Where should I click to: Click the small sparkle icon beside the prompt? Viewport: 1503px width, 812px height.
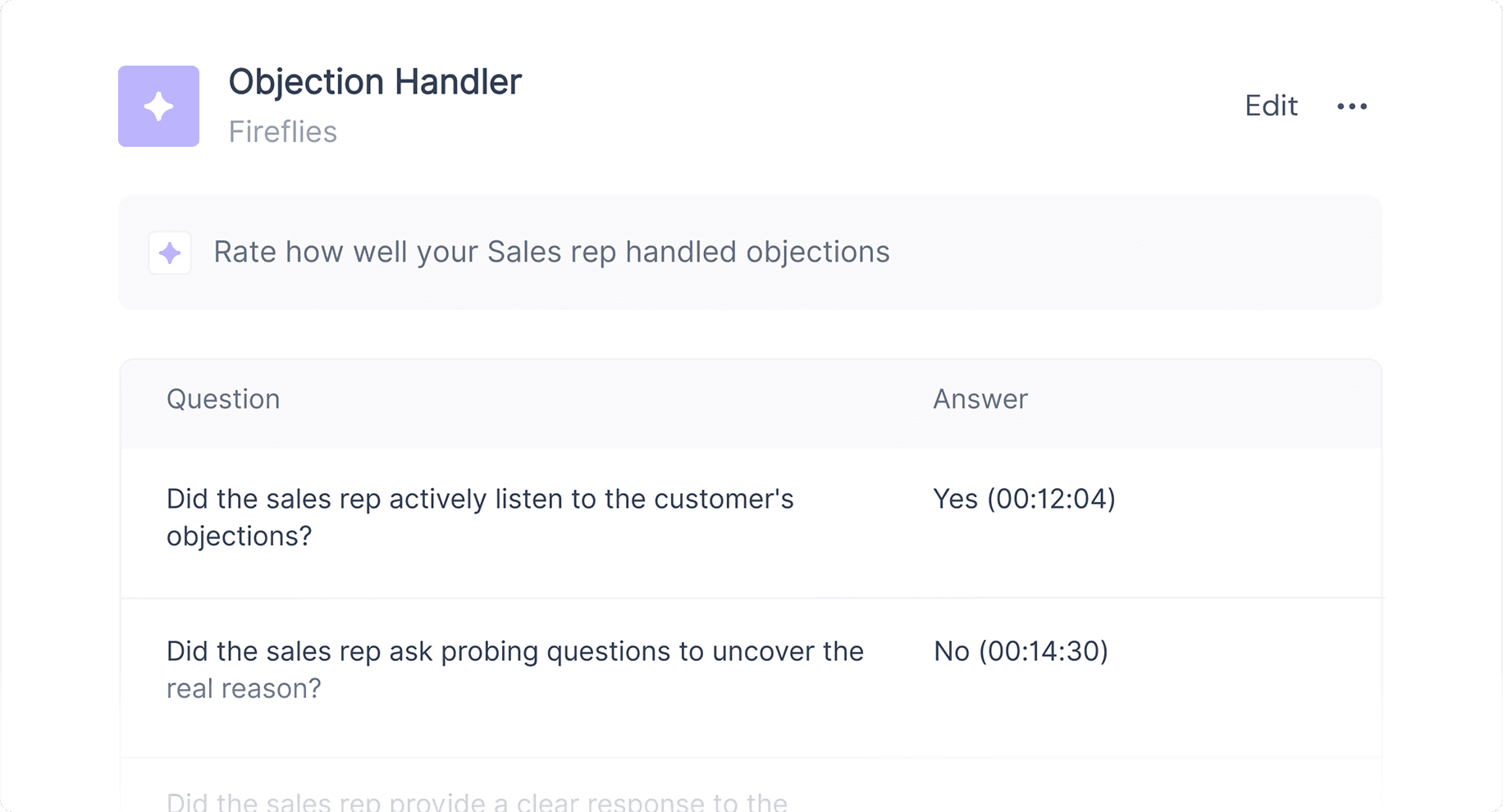170,253
